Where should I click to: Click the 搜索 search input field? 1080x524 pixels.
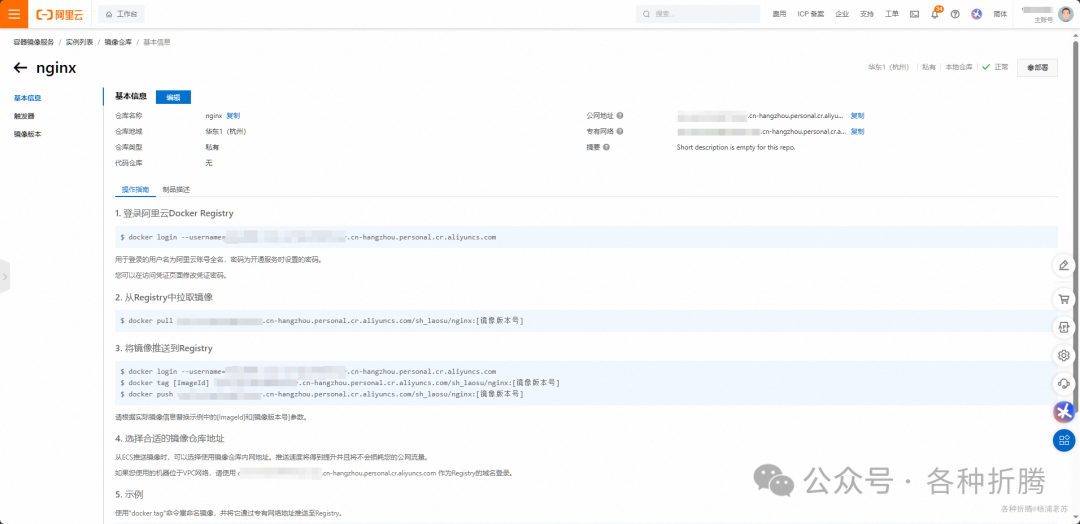point(699,14)
